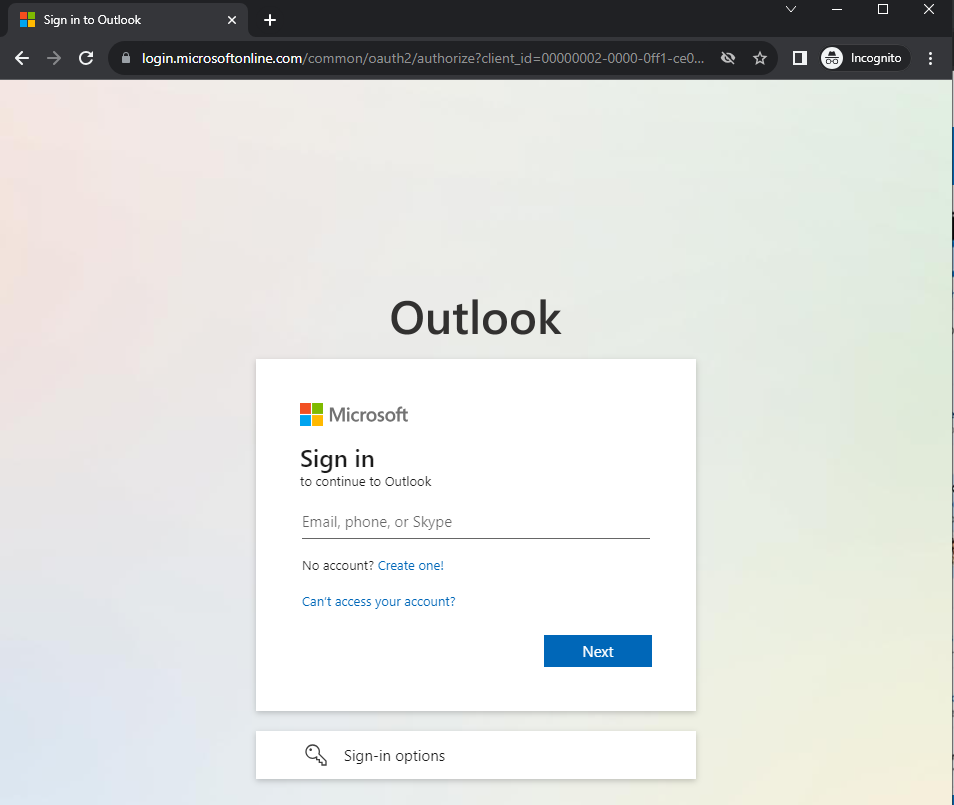Image resolution: width=954 pixels, height=805 pixels.
Task: Open Sign-in options
Action: click(x=476, y=755)
